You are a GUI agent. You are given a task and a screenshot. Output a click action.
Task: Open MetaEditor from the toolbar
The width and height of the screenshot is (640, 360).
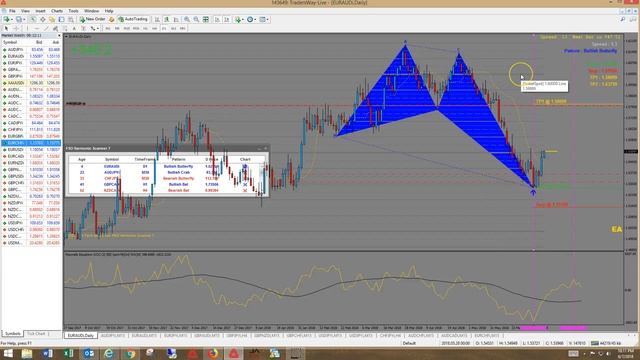111,19
